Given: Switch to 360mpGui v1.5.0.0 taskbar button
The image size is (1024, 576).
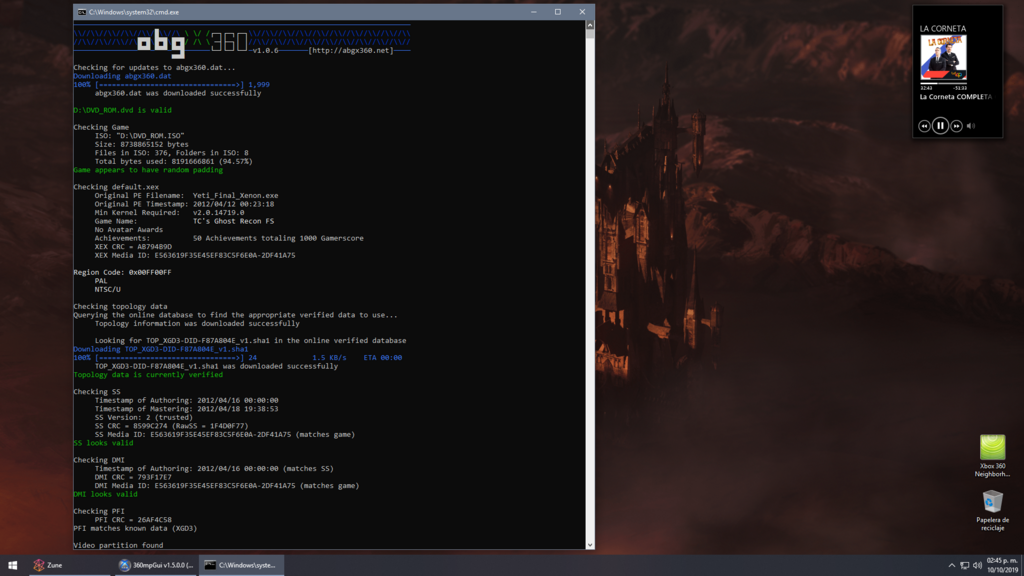Looking at the screenshot, I should tap(155, 565).
